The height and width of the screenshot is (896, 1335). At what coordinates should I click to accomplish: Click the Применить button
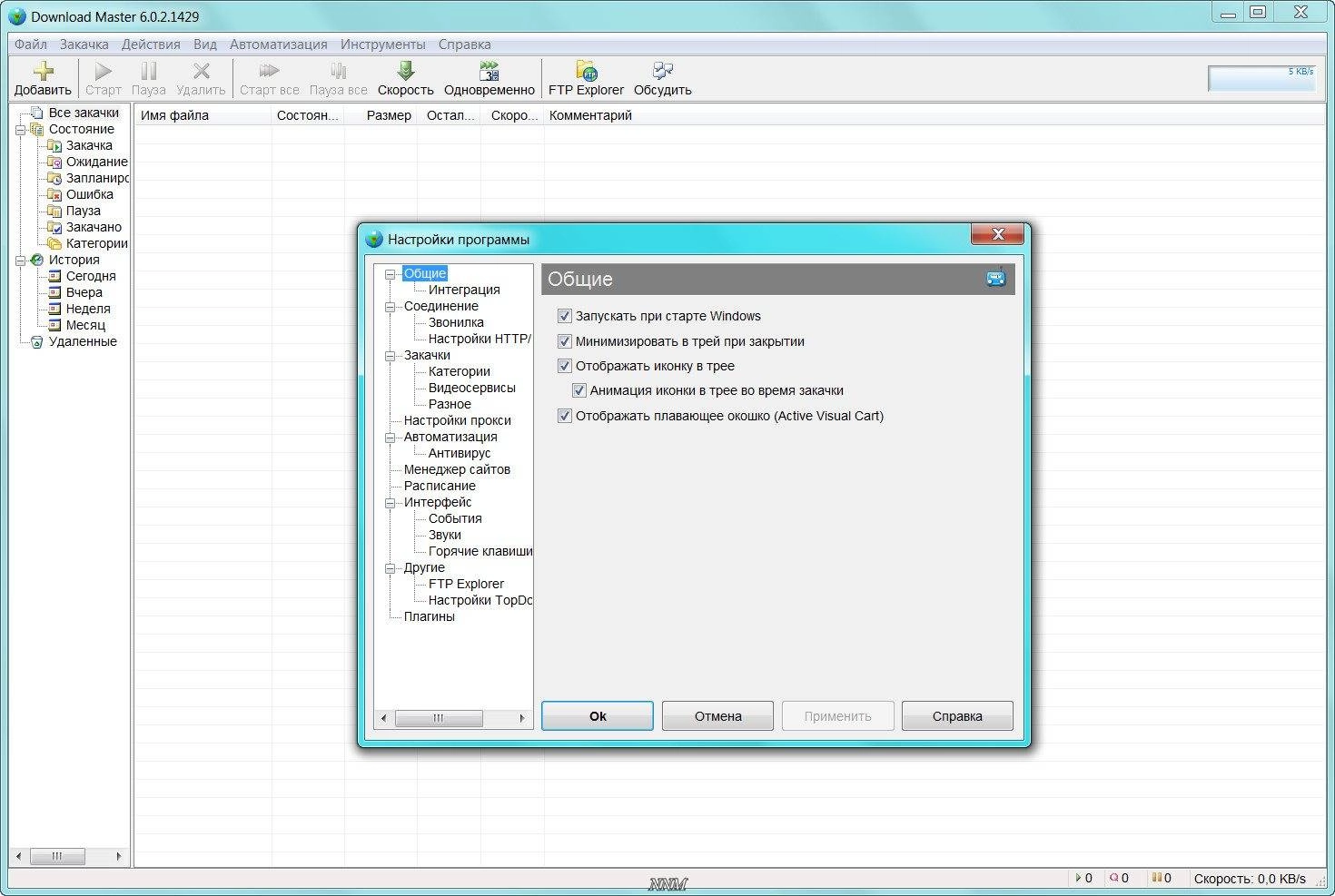pyautogui.click(x=838, y=716)
